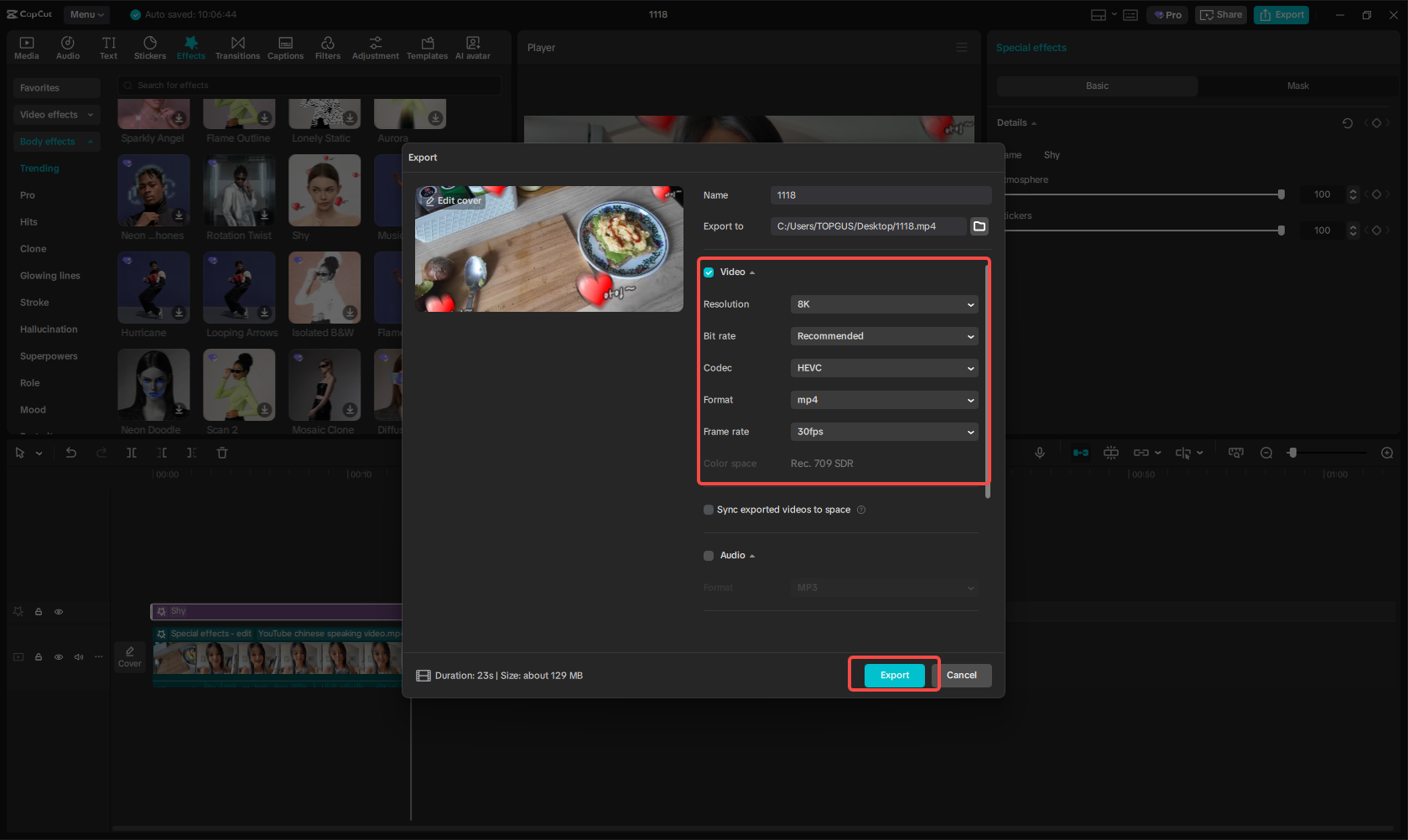Cancel the export dialog
The width and height of the screenshot is (1408, 840).
point(962,675)
